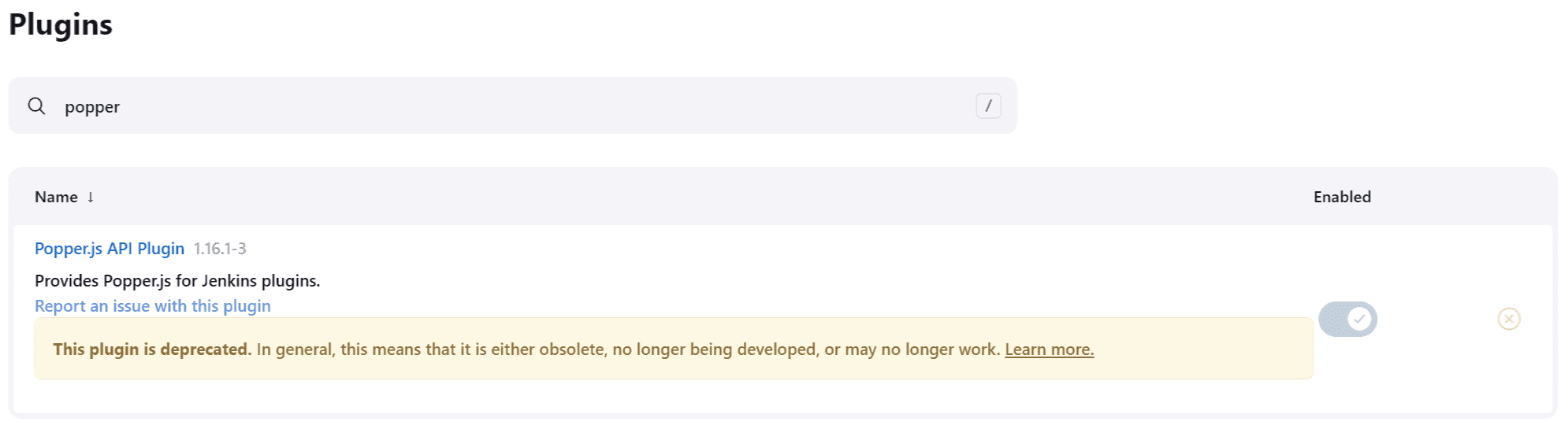The height and width of the screenshot is (440, 1568).
Task: Sort plugins by the Name column
Action: [x=56, y=197]
